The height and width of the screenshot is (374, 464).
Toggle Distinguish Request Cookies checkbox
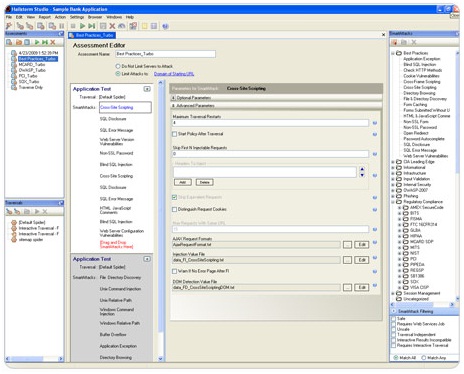[174, 209]
